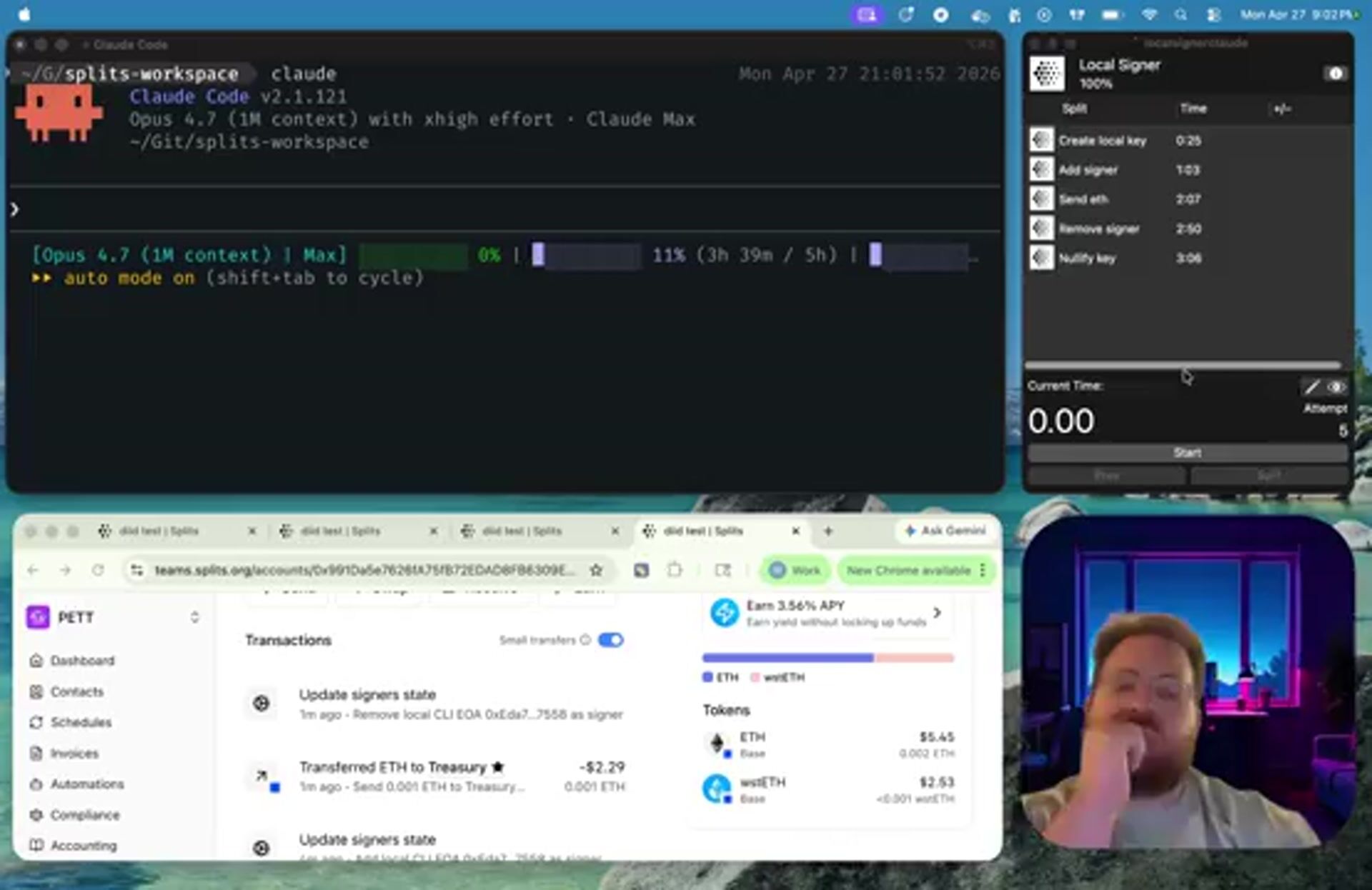Viewport: 1372px width, 890px height.
Task: Click the Time column header in Local Signer
Action: coord(1193,109)
